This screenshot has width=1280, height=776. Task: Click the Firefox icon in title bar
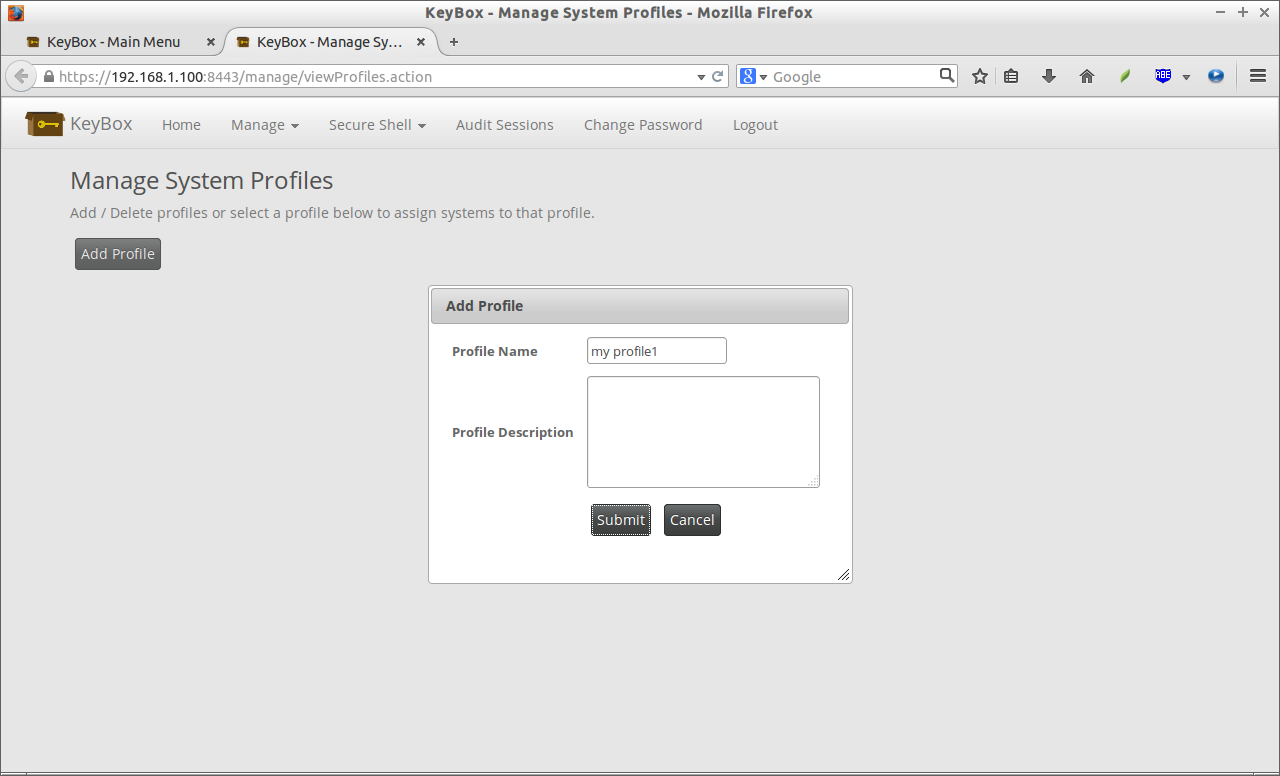(15, 13)
